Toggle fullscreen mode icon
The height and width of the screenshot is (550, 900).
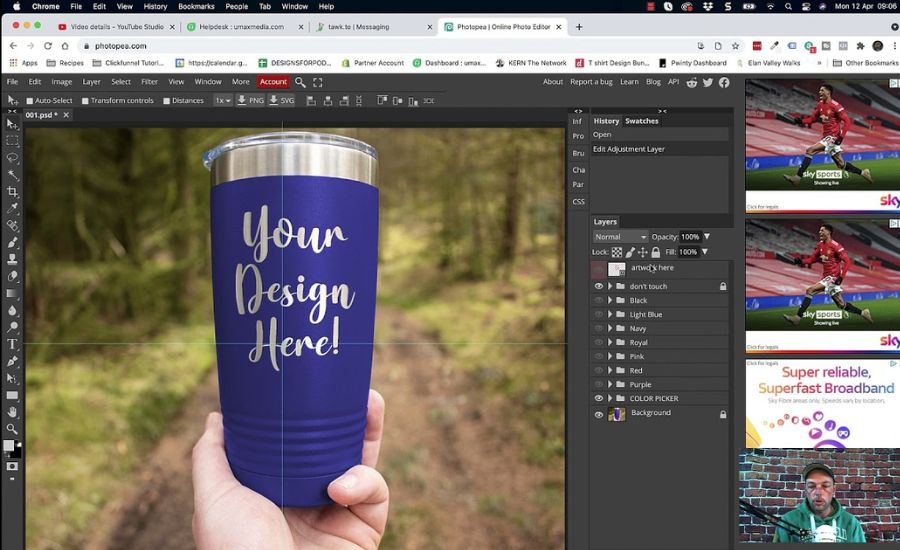318,82
